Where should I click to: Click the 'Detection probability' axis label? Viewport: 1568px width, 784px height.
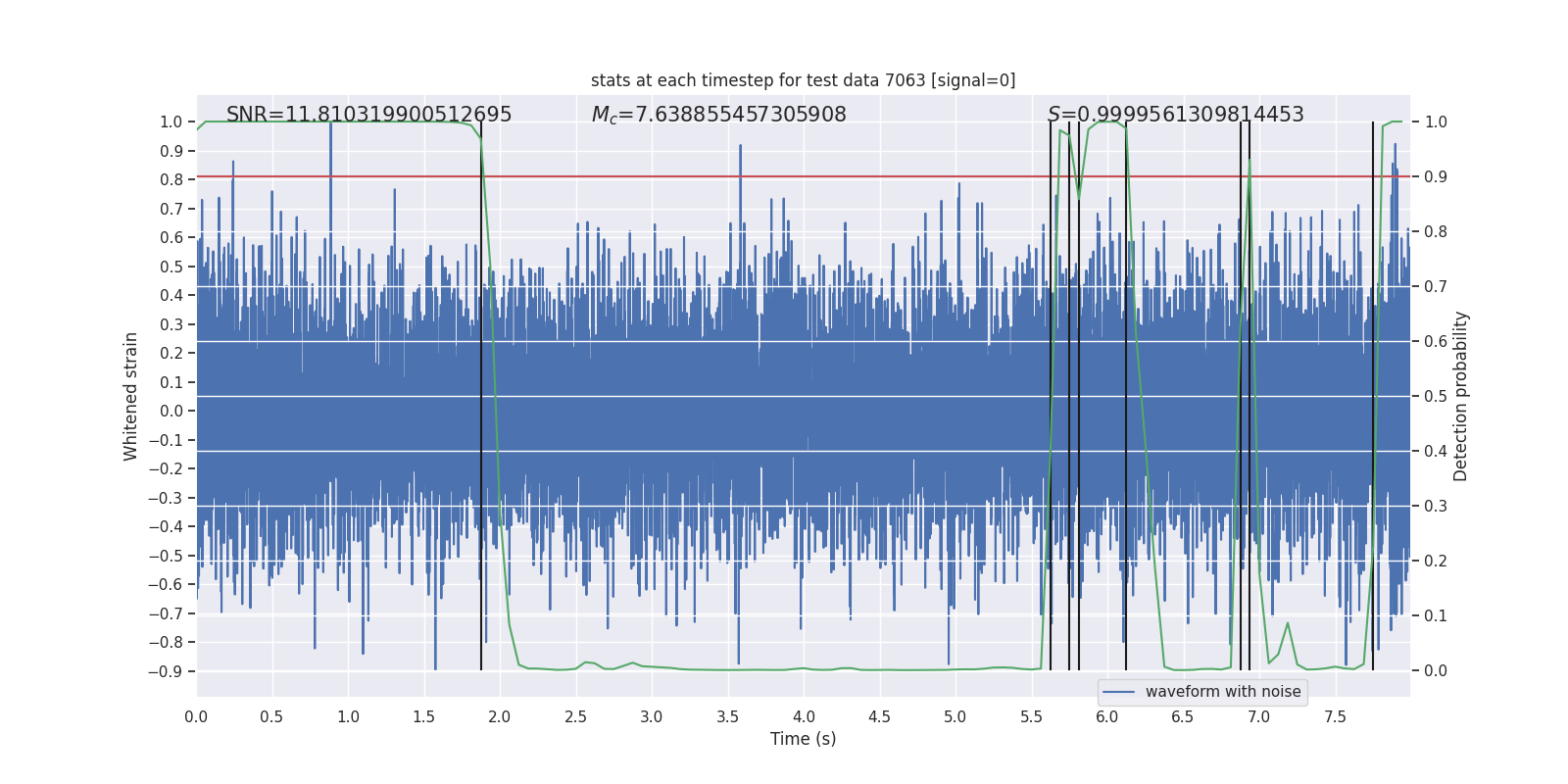1461,396
